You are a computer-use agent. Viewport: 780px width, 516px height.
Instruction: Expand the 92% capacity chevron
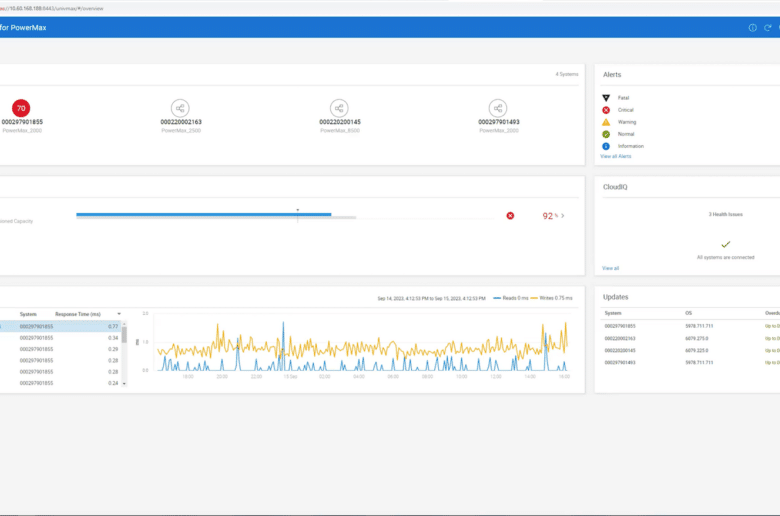coord(563,216)
